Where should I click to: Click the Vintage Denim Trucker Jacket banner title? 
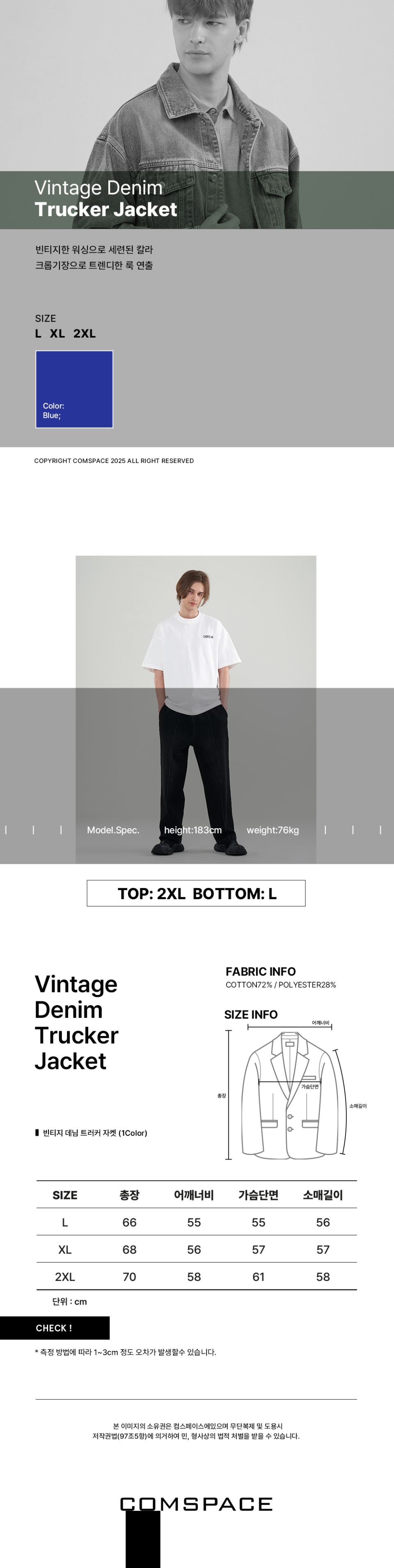pyautogui.click(x=106, y=198)
